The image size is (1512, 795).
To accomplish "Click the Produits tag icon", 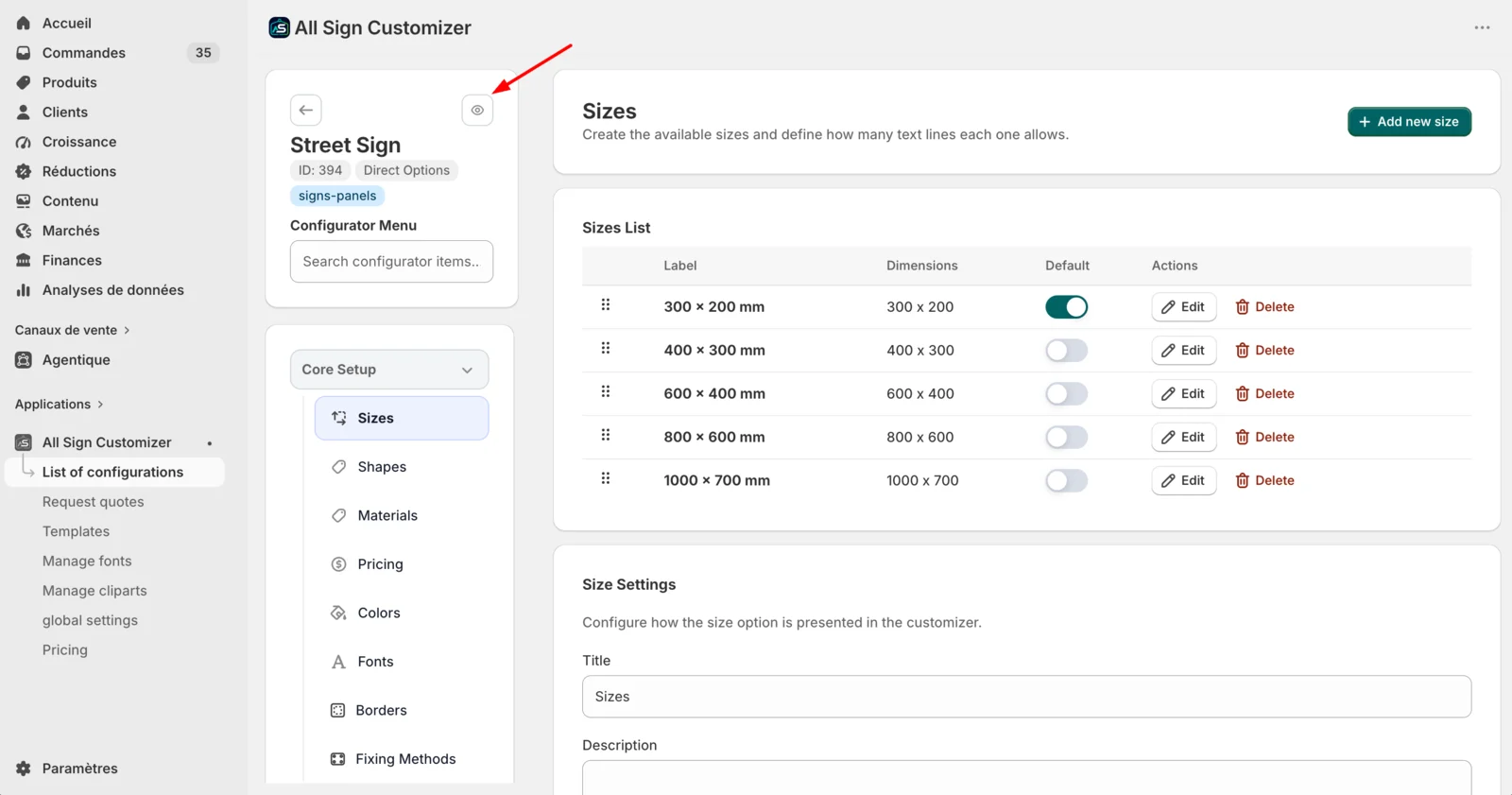I will pos(24,82).
